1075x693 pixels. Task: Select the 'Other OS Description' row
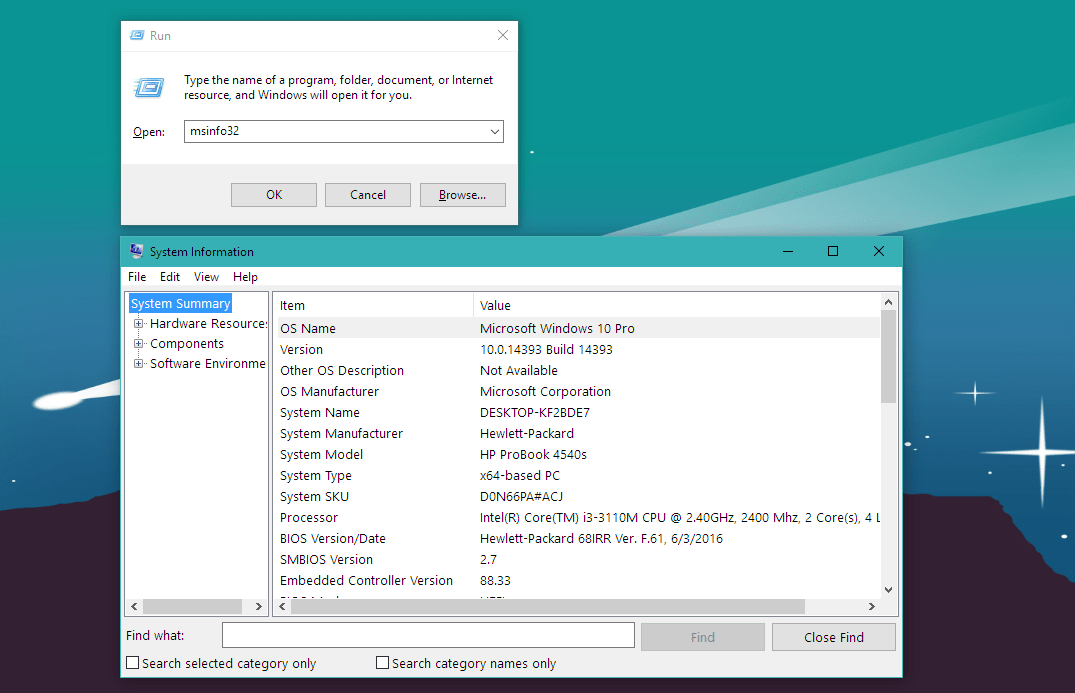[x=577, y=371]
